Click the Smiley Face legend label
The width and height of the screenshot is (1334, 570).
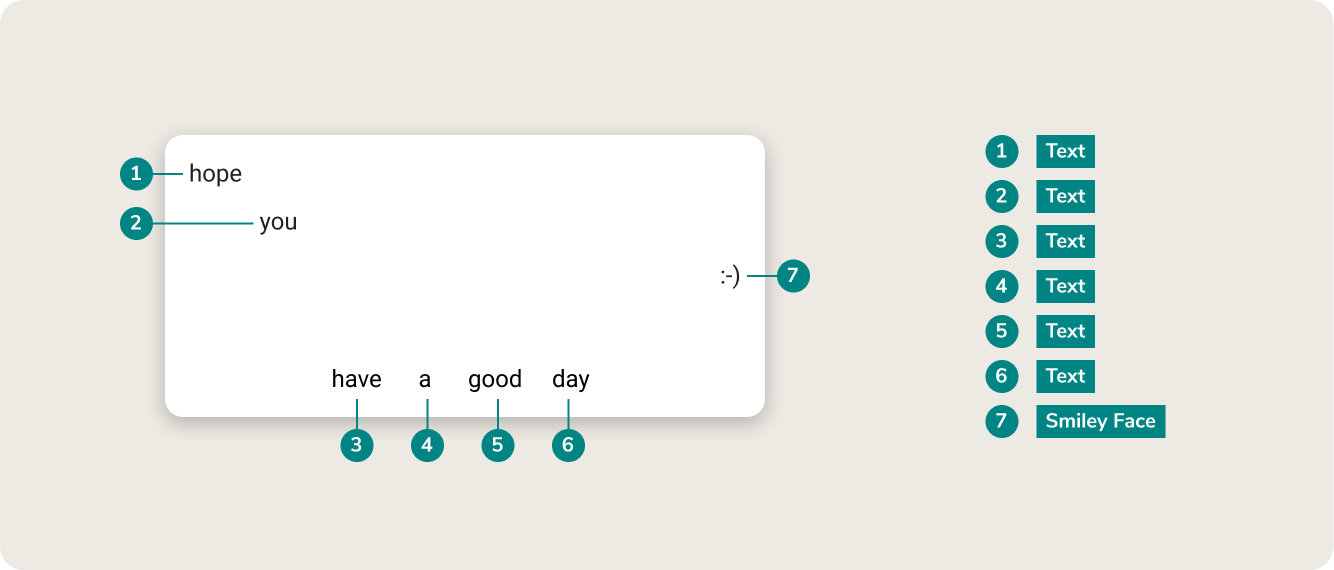[1101, 421]
